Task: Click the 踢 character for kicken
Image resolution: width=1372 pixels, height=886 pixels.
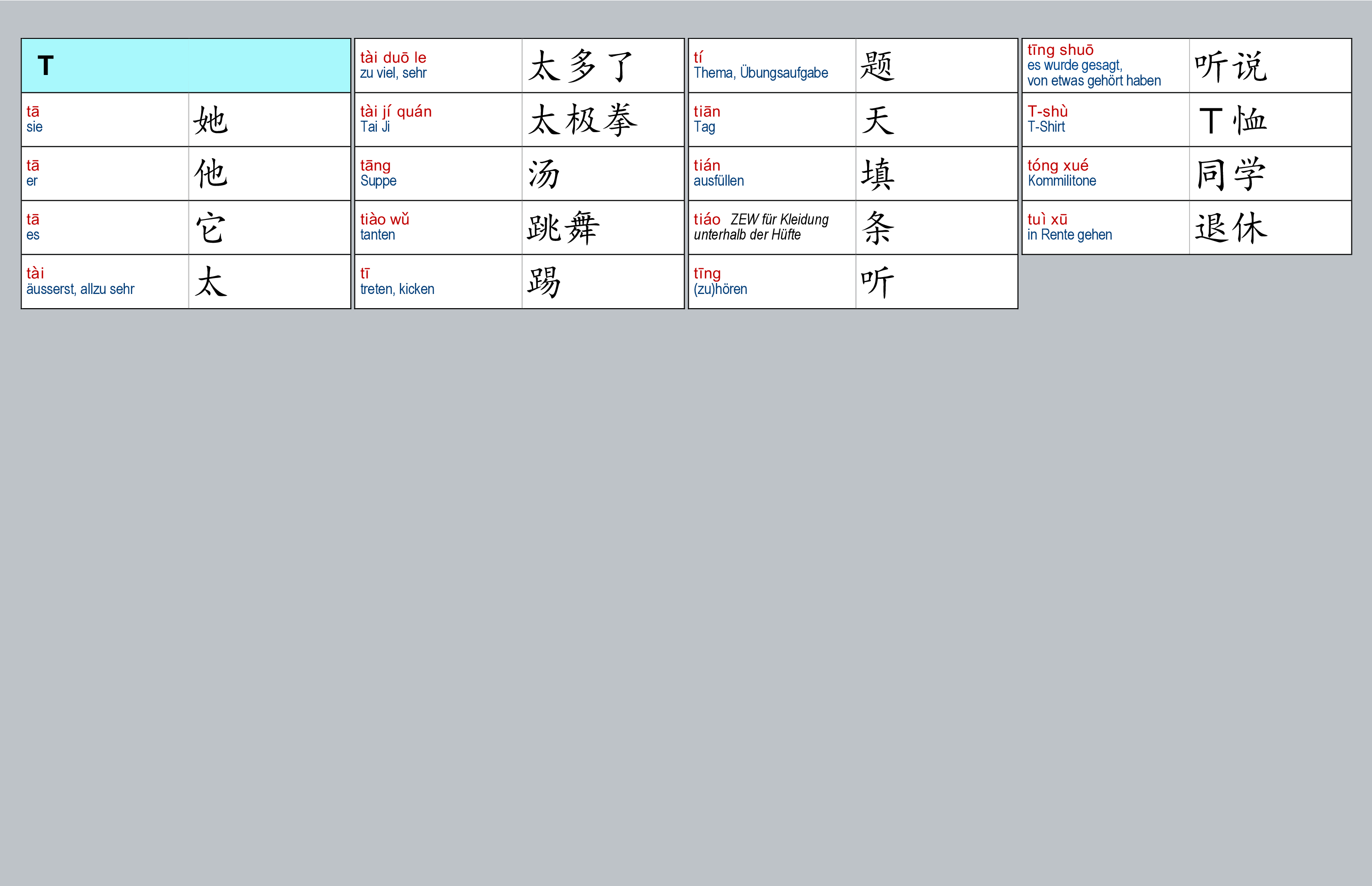Action: coord(543,282)
